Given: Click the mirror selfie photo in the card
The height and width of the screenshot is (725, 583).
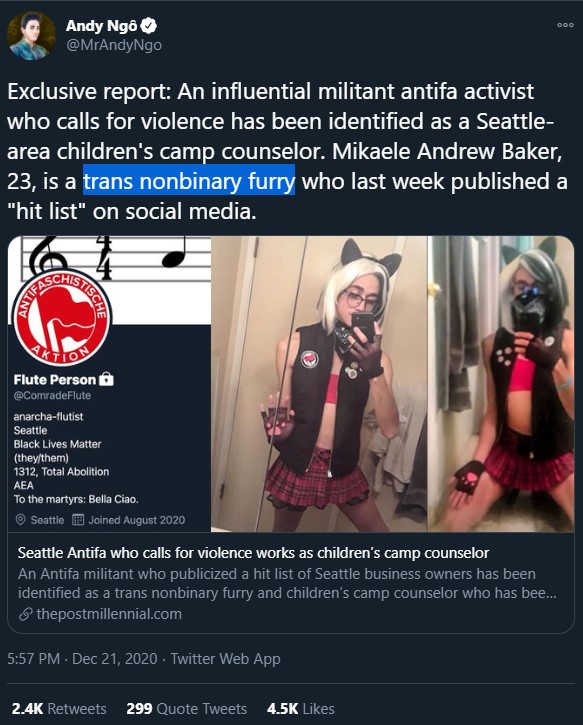Looking at the screenshot, I should [x=319, y=384].
